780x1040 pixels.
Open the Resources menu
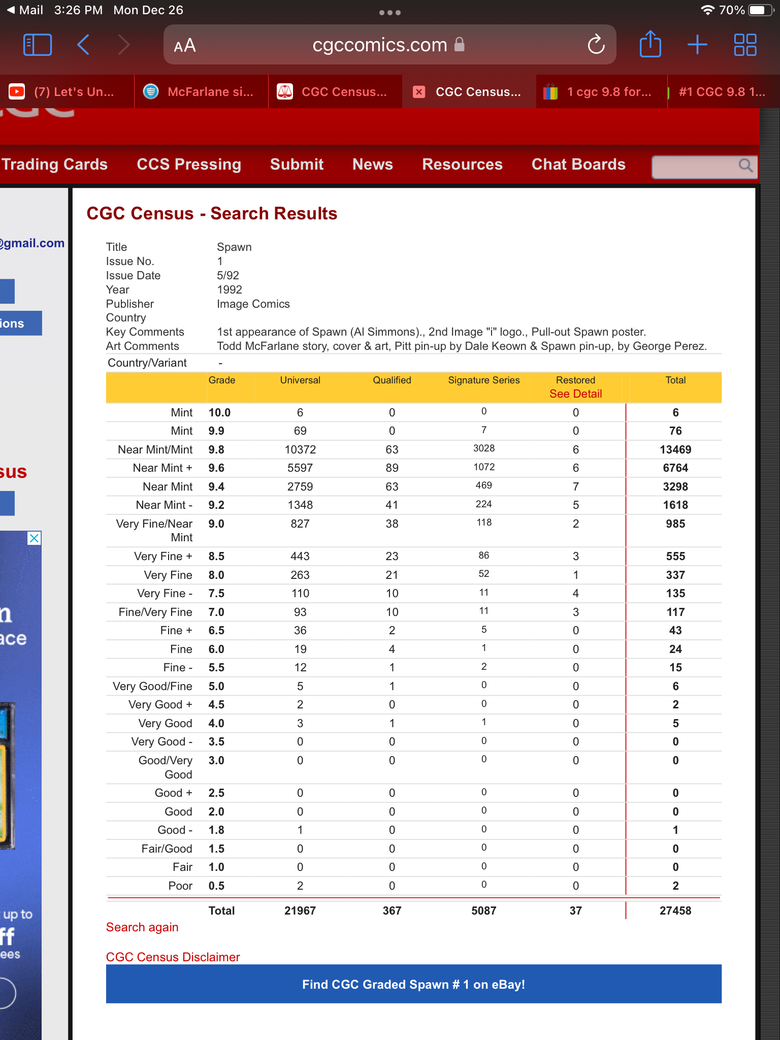tap(462, 164)
